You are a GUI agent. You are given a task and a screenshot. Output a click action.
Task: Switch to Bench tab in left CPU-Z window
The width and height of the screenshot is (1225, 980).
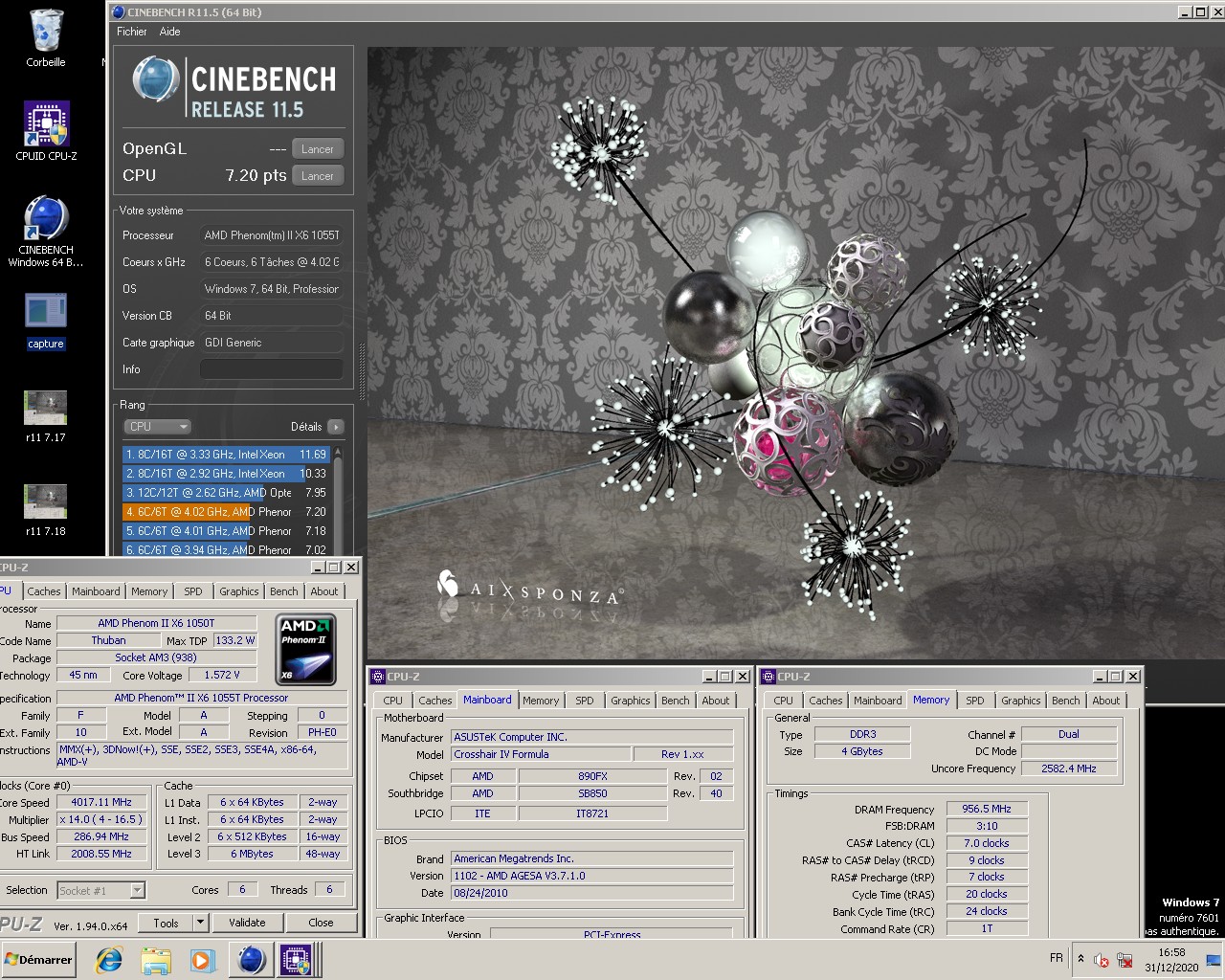(x=284, y=591)
